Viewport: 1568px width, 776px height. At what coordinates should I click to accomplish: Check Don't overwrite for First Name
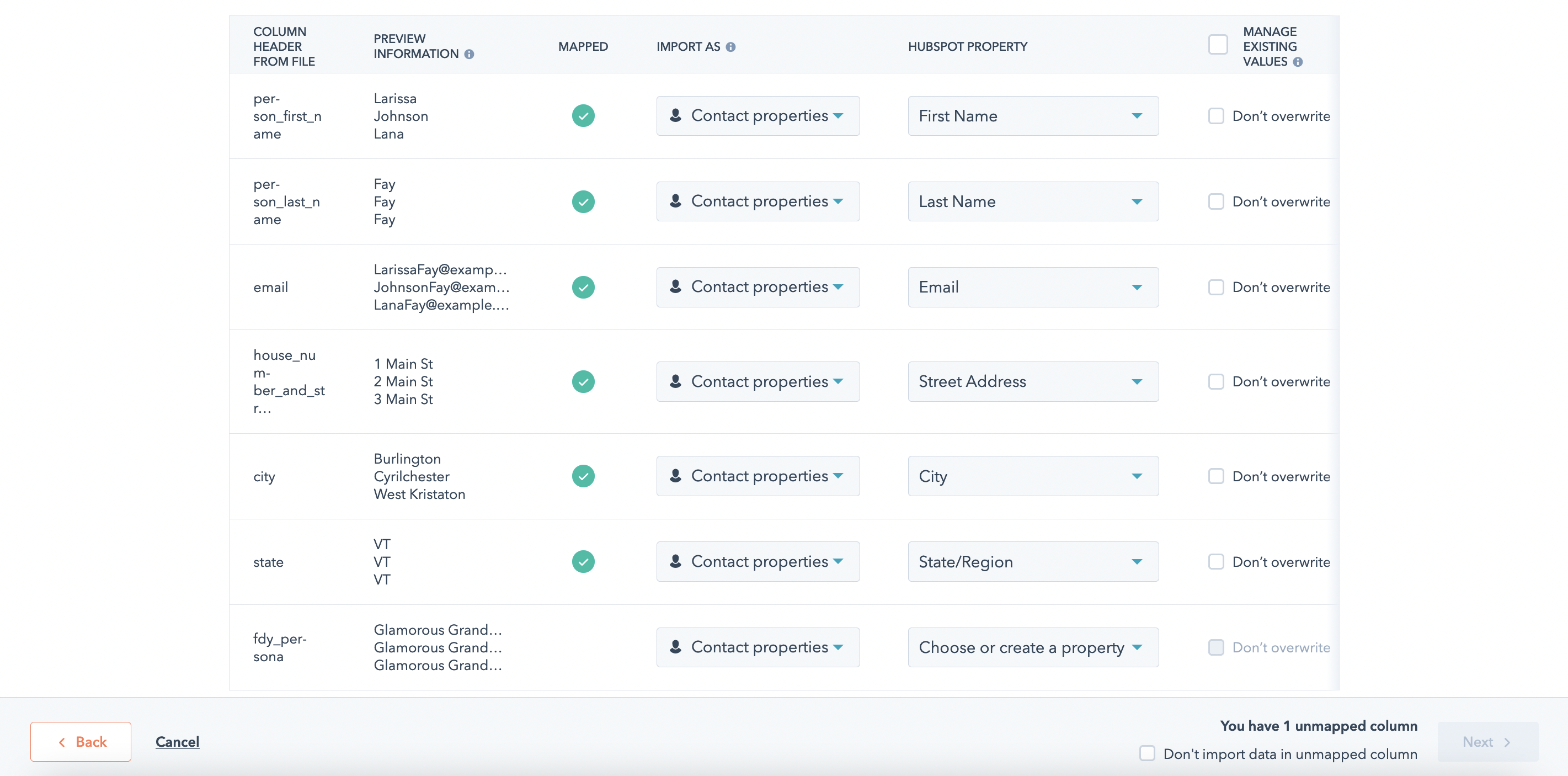point(1216,116)
